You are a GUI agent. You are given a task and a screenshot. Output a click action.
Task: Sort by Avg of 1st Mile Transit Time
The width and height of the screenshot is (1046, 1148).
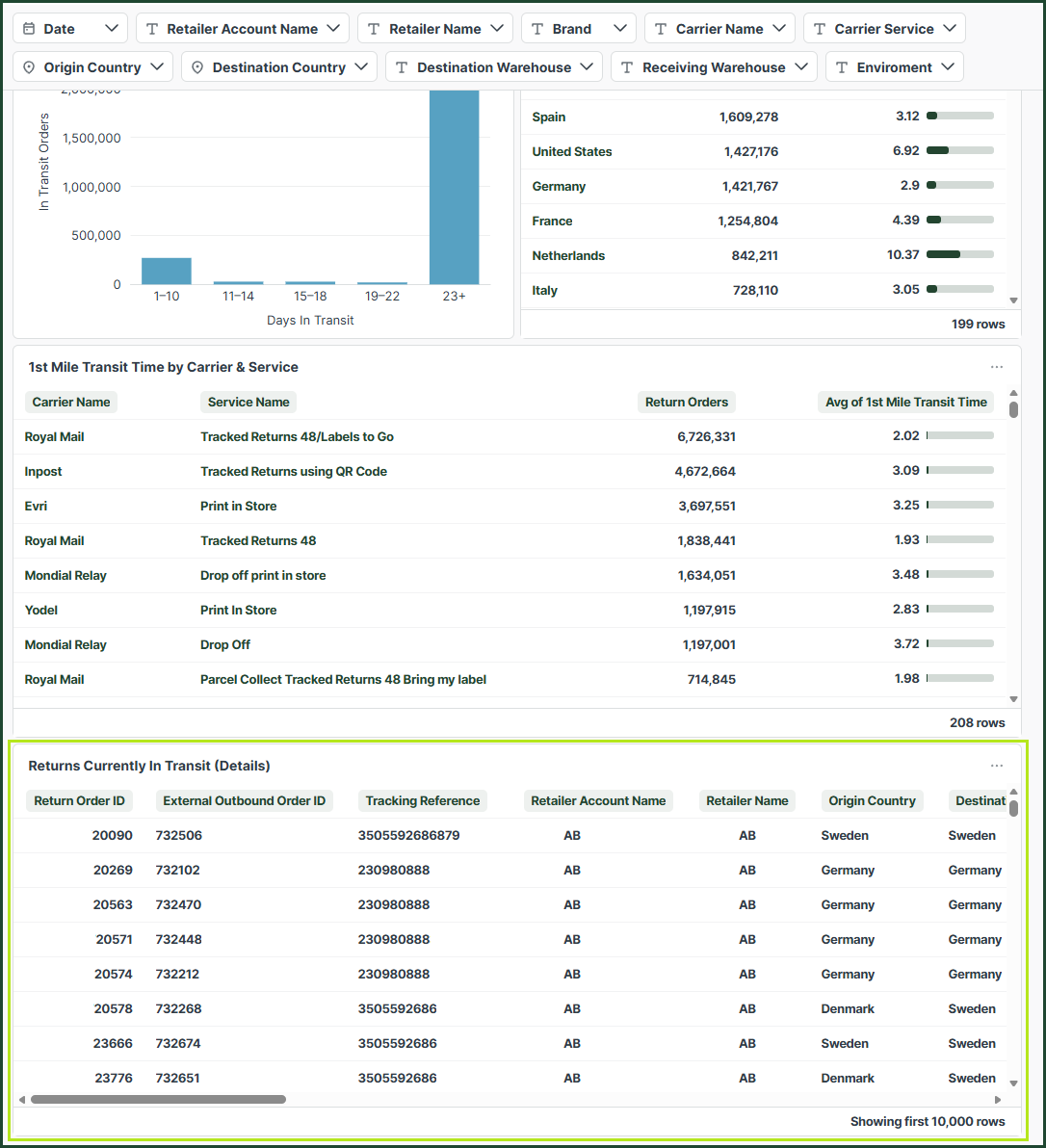(906, 402)
